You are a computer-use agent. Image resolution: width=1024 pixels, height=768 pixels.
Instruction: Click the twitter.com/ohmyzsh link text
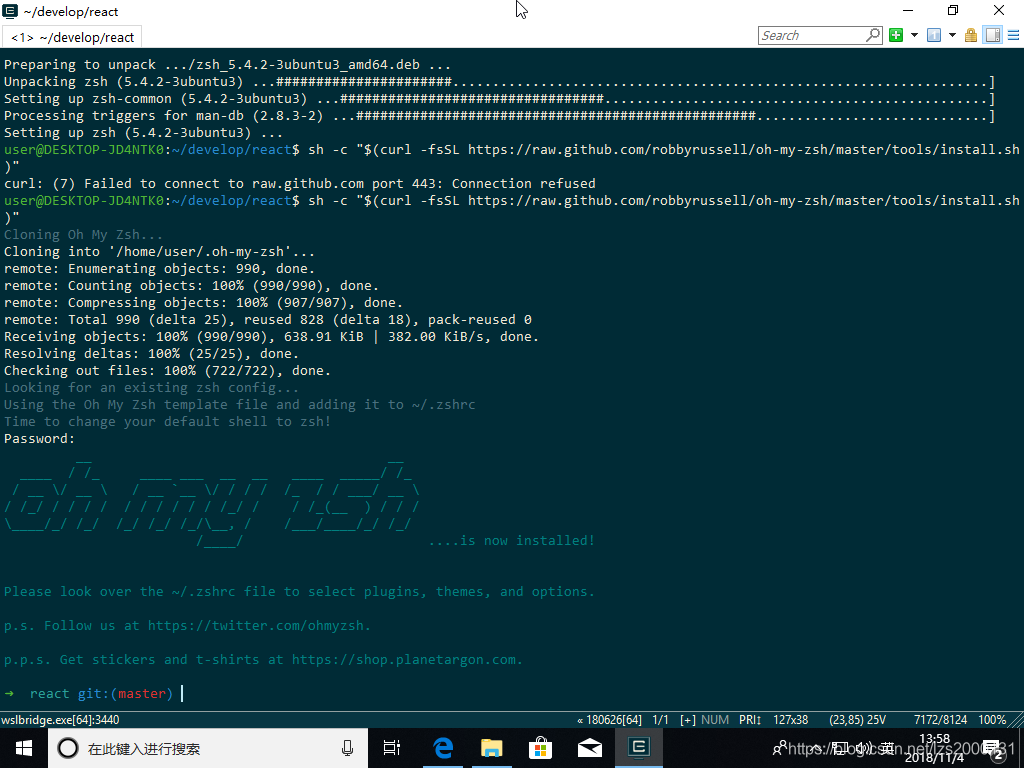pos(259,626)
